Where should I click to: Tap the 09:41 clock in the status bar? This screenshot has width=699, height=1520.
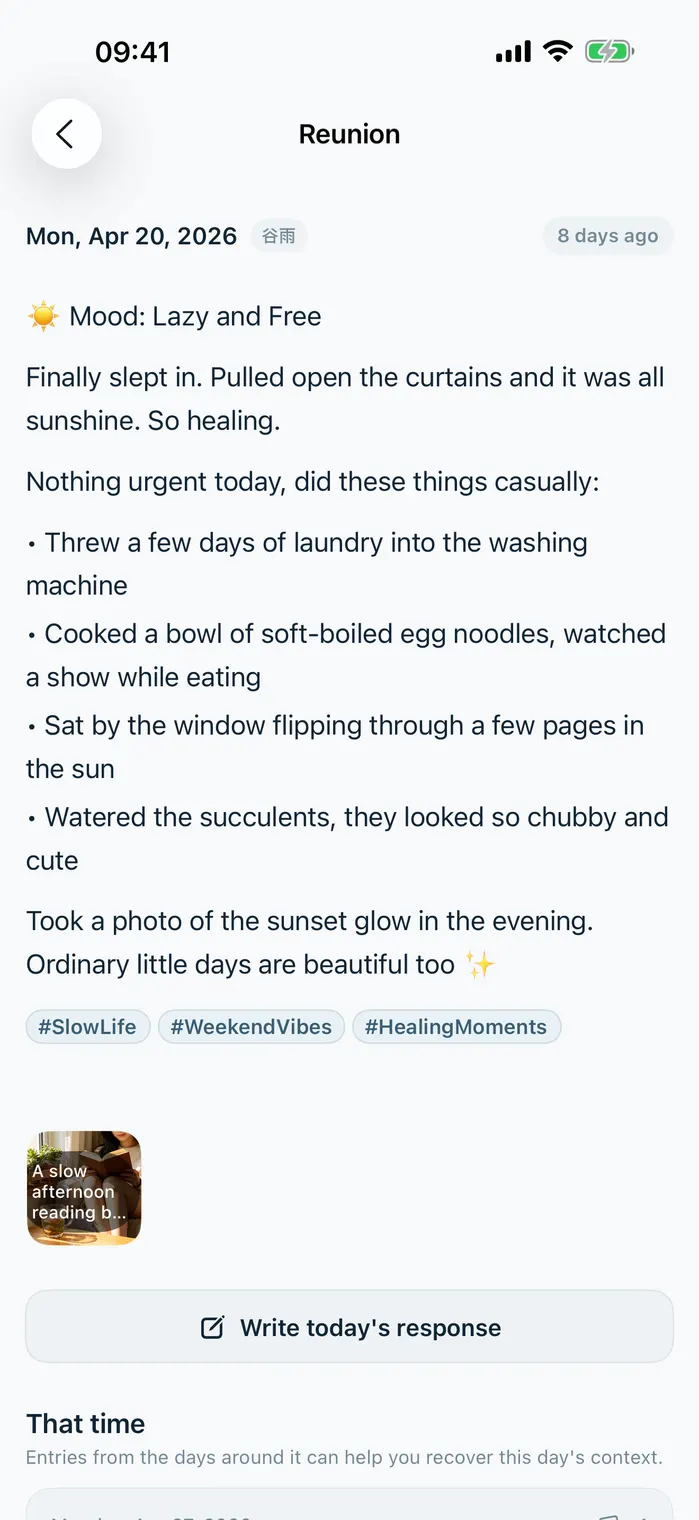133,52
